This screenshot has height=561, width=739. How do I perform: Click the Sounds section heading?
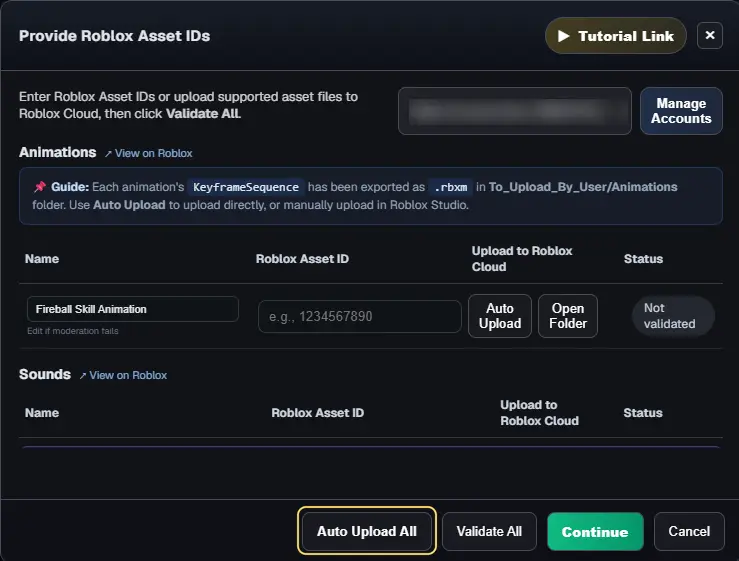(x=45, y=374)
